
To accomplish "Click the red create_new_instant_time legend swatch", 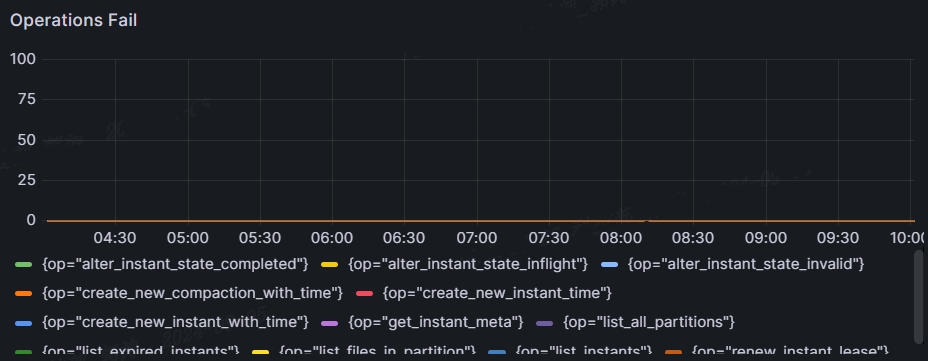I will pos(365,293).
